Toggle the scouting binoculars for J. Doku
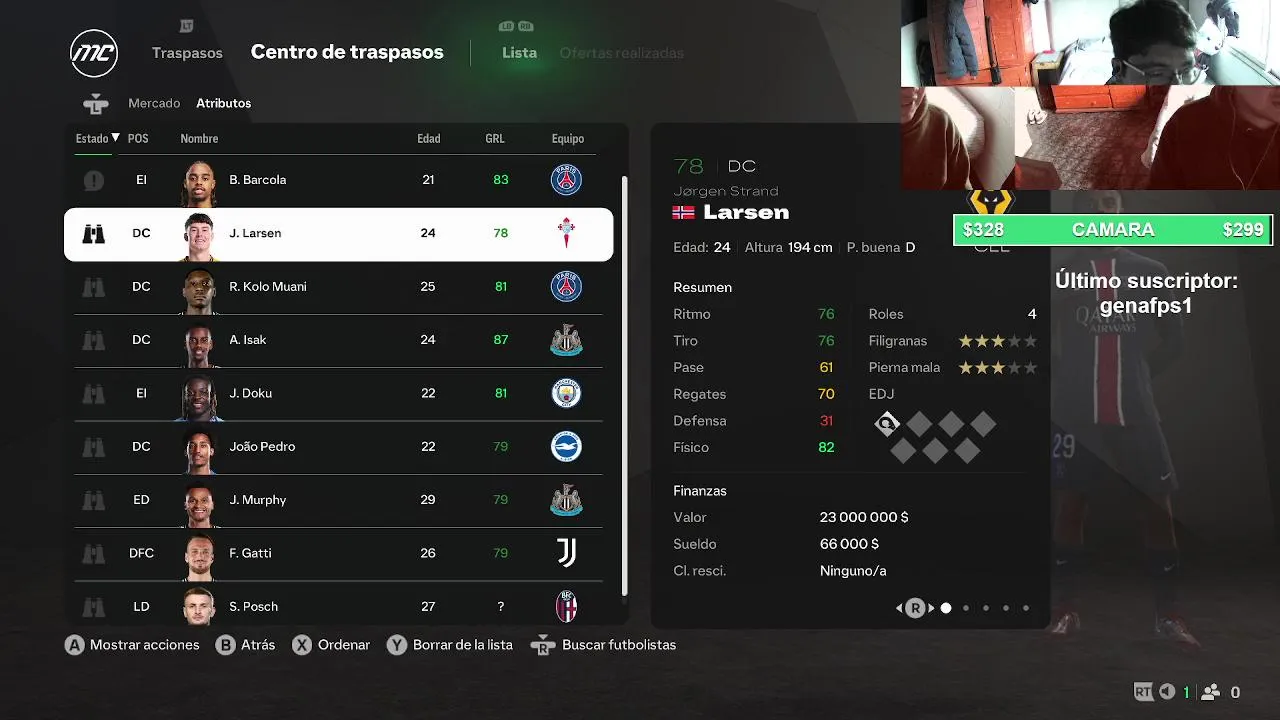The width and height of the screenshot is (1280, 720). pos(93,393)
